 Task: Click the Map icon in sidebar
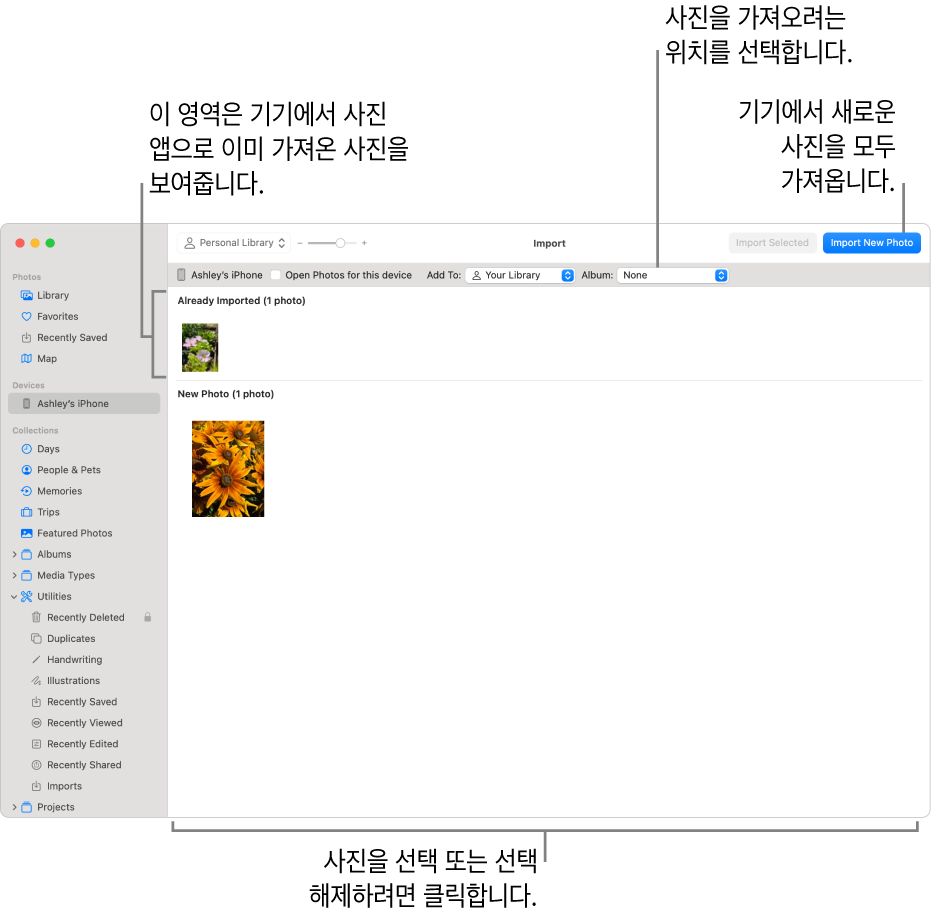tap(26, 359)
